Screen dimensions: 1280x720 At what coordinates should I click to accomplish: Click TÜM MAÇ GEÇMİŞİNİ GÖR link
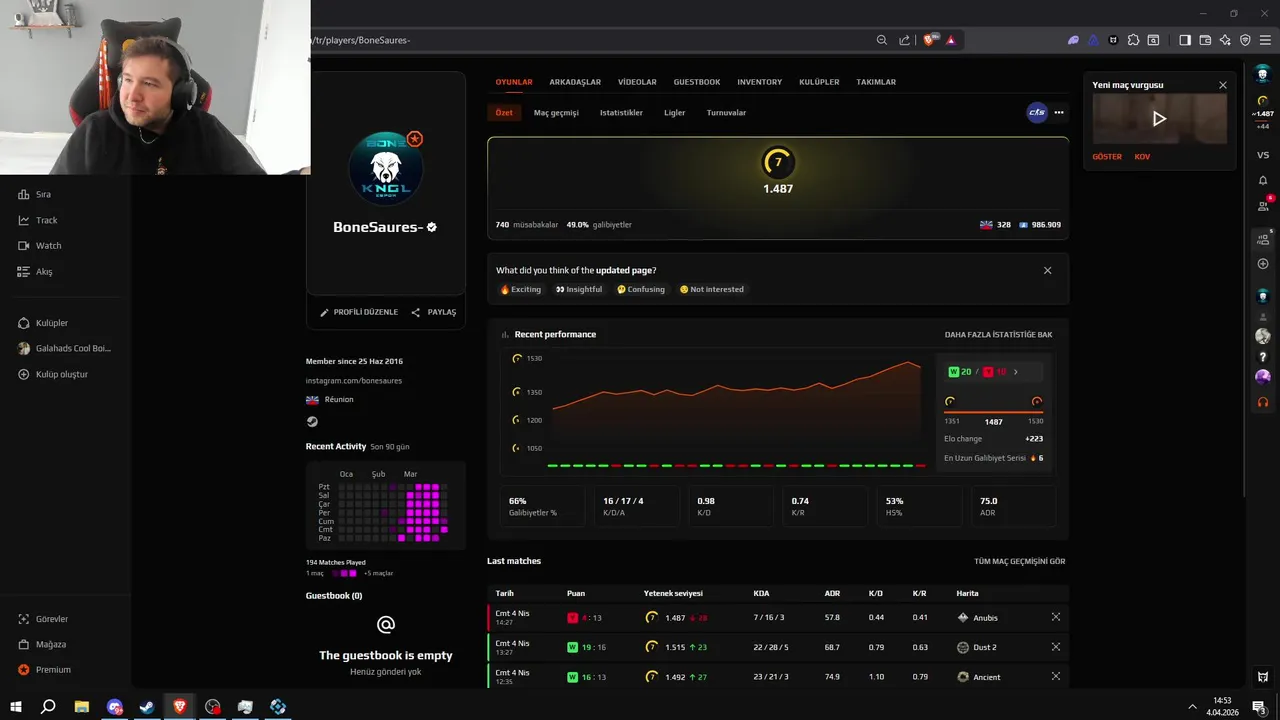tap(1019, 561)
